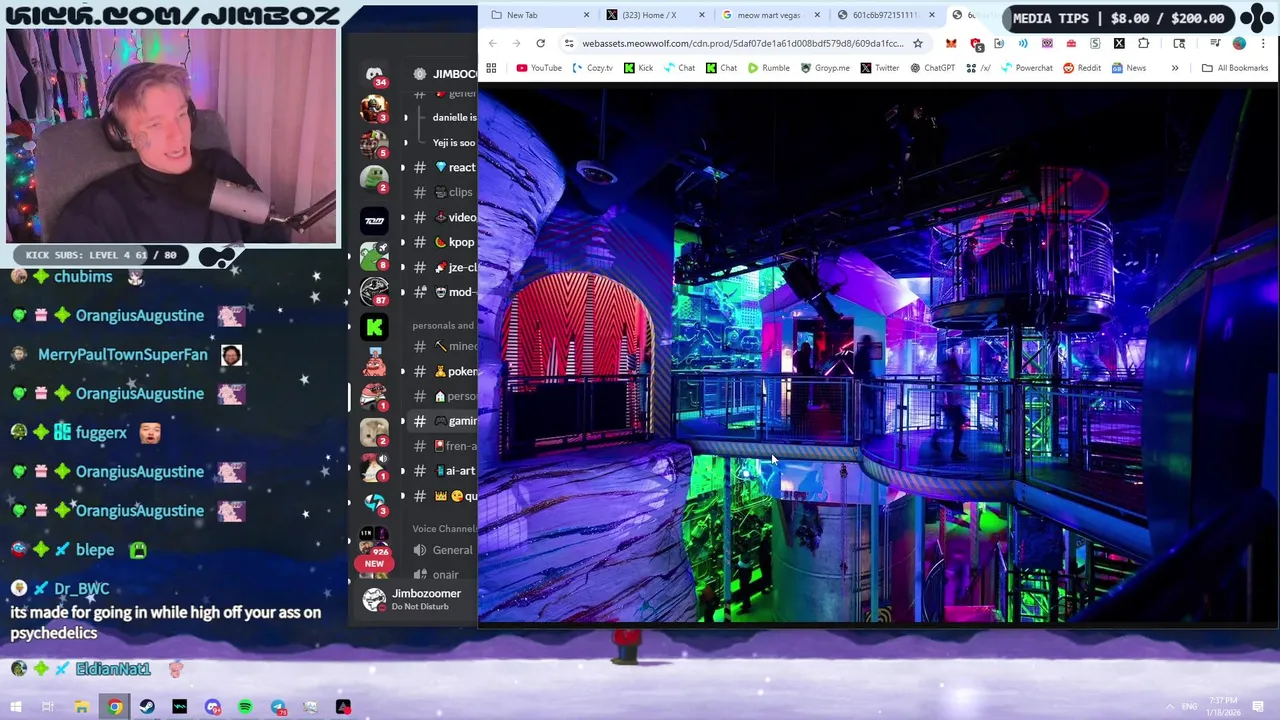Open Discord direct messages home icon
This screenshot has height=720, width=1280.
(x=374, y=77)
